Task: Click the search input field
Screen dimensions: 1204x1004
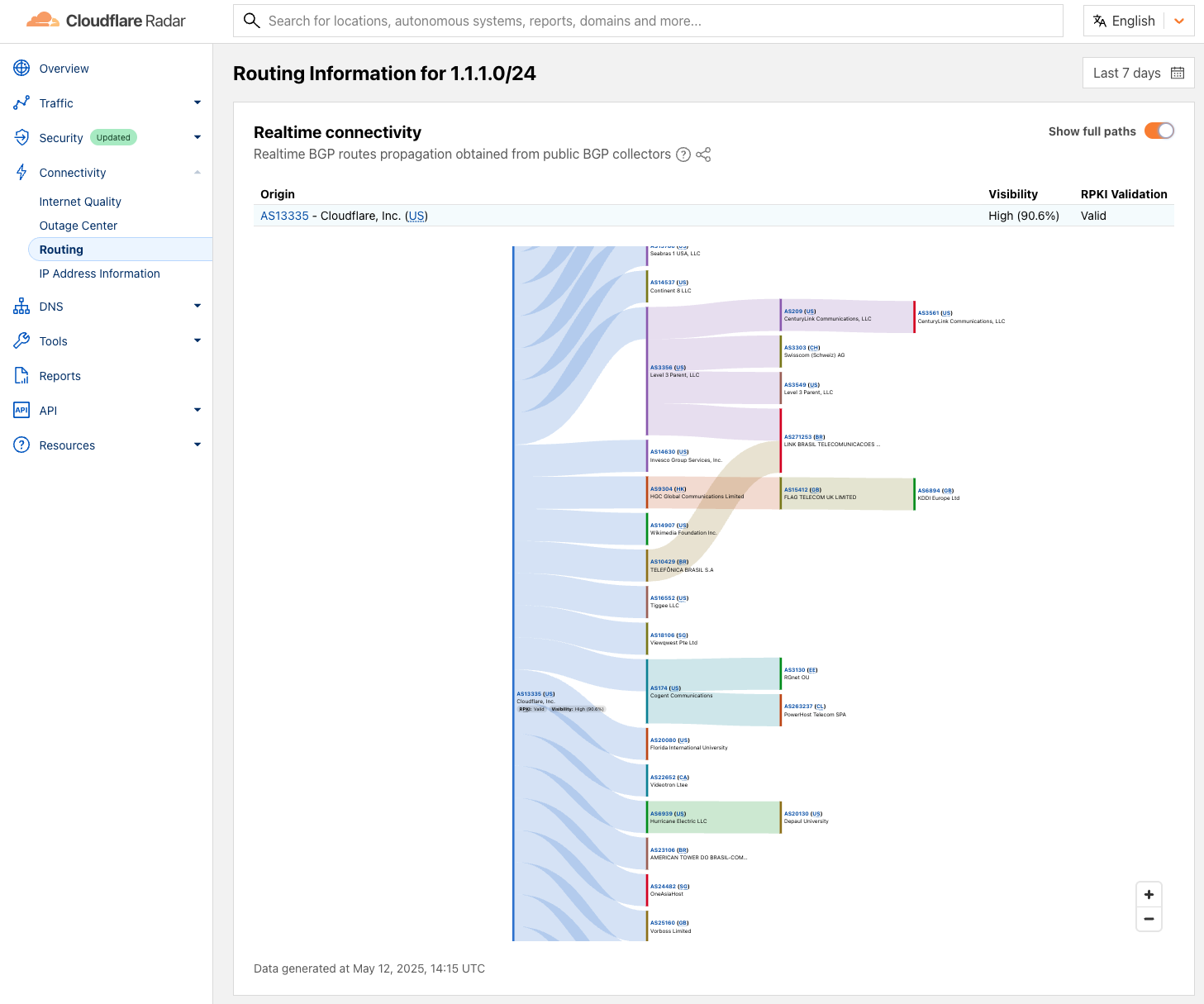Action: (648, 21)
